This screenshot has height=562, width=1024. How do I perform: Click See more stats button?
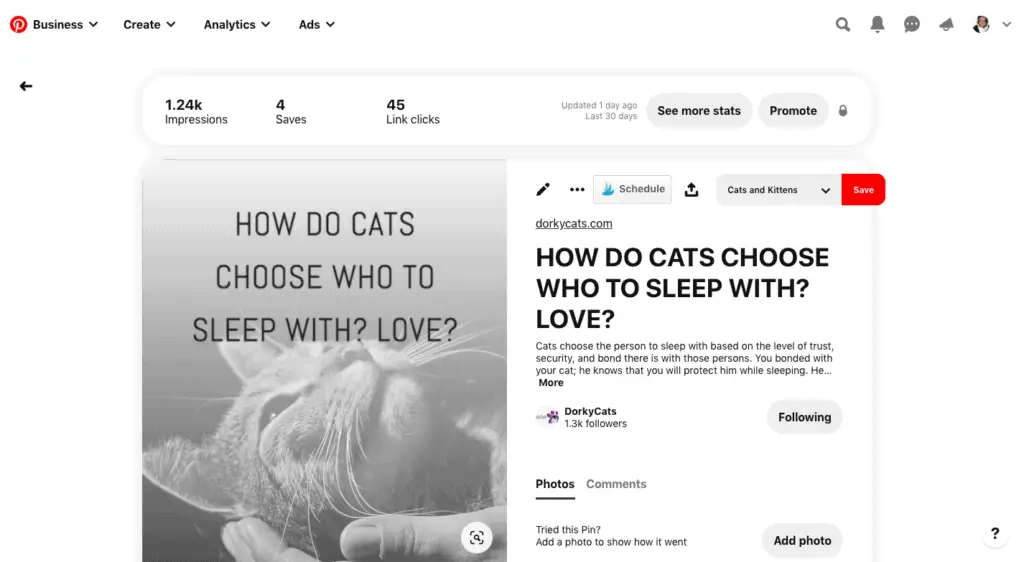click(699, 111)
